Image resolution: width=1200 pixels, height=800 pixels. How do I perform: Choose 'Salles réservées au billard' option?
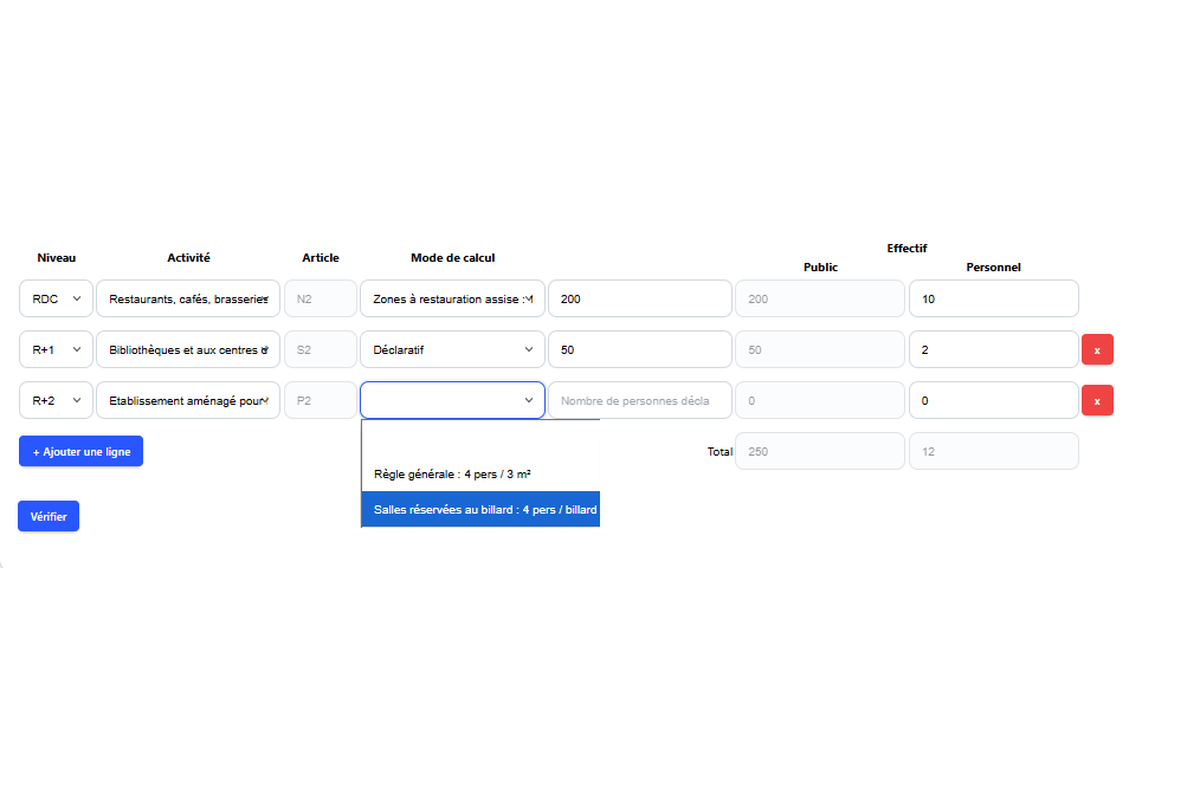[480, 510]
